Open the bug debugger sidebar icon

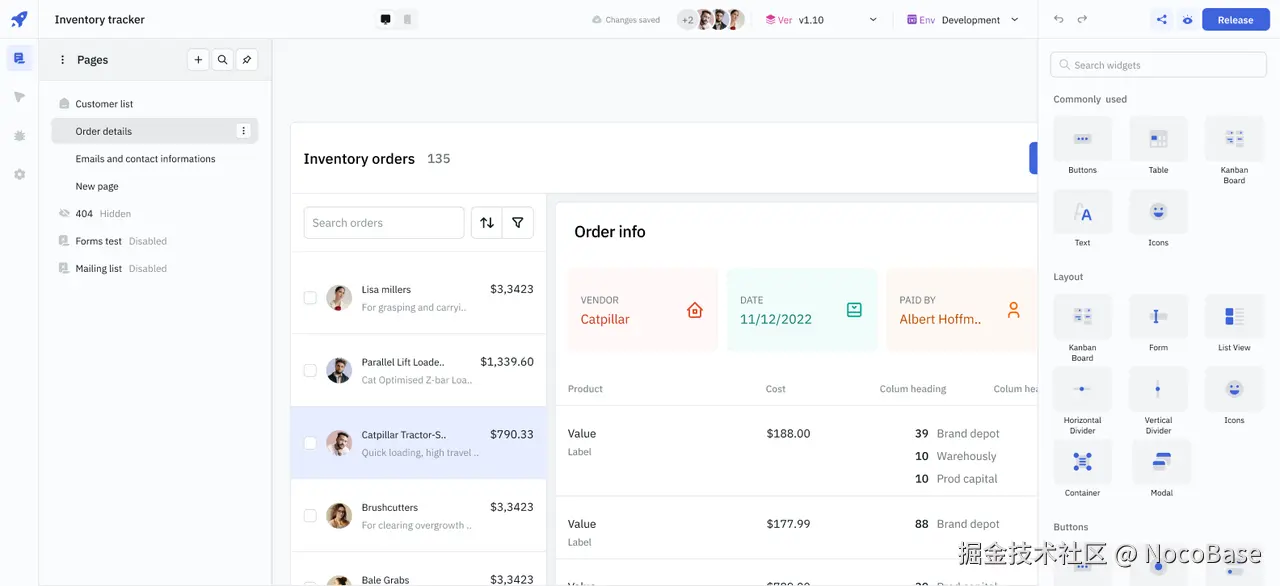19,136
